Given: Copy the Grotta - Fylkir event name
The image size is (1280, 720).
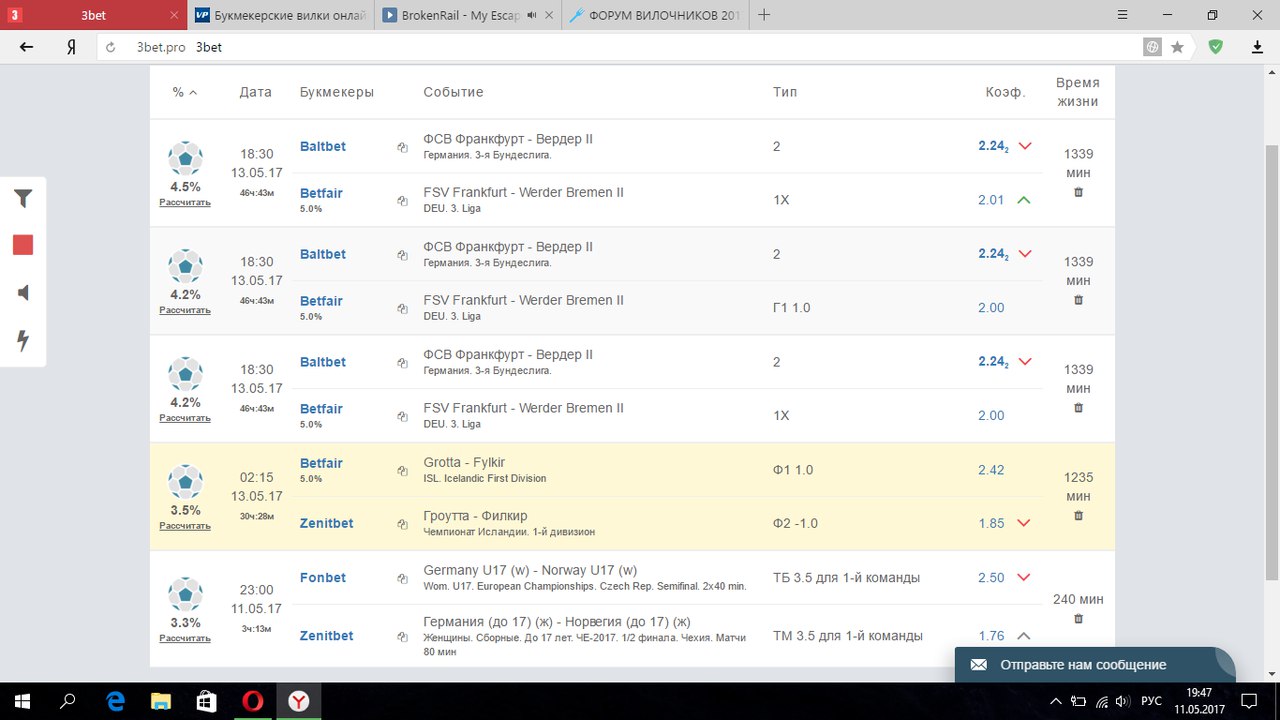Looking at the screenshot, I should 402,470.
